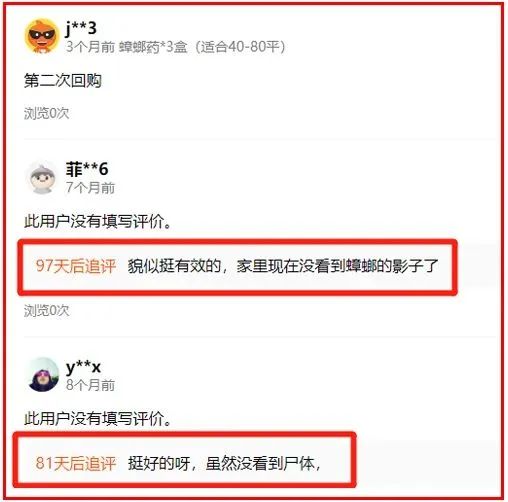Click 浏览0次 under first review

(47, 113)
